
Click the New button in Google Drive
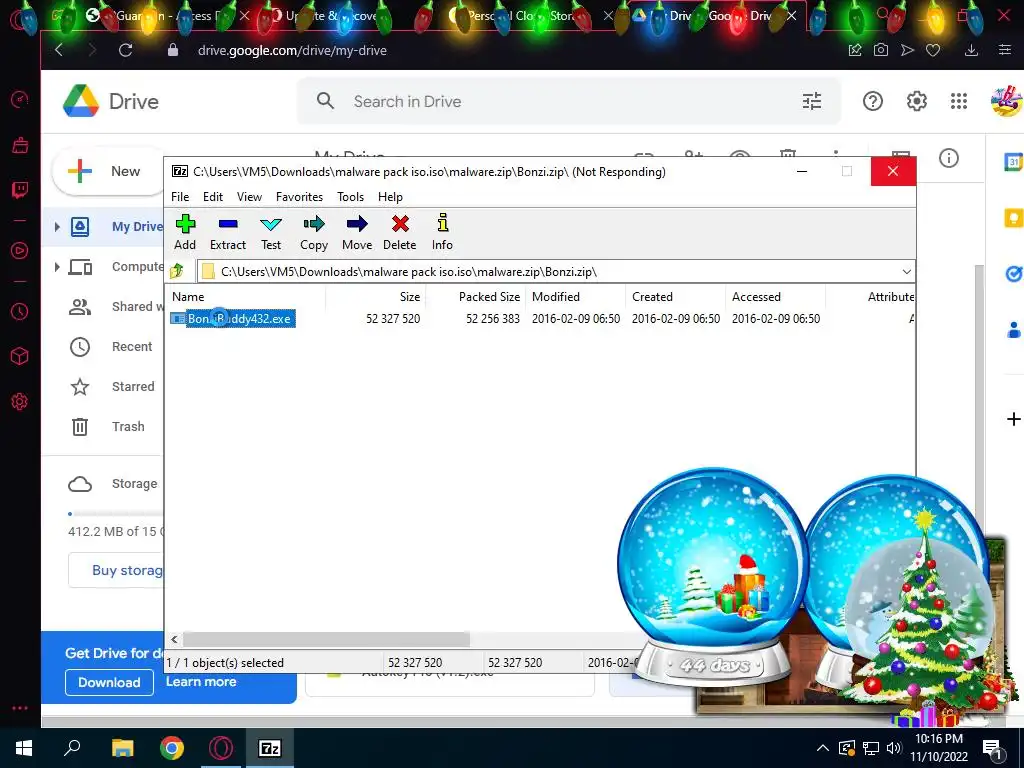click(x=108, y=171)
